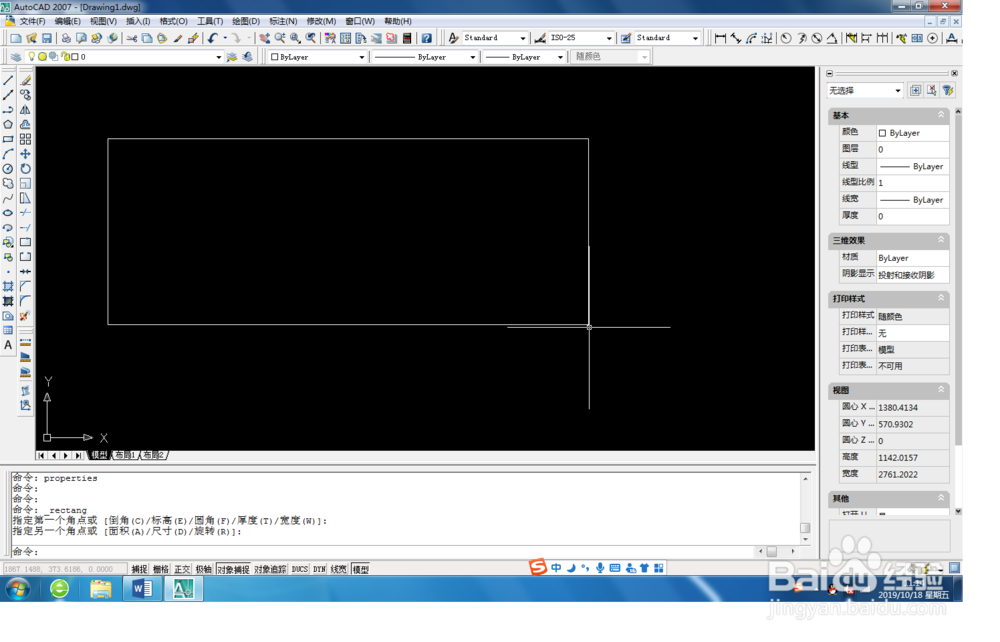Viewport: 1000px width, 642px height.
Task: Open the 绘图(D) menu
Action: tap(246, 21)
